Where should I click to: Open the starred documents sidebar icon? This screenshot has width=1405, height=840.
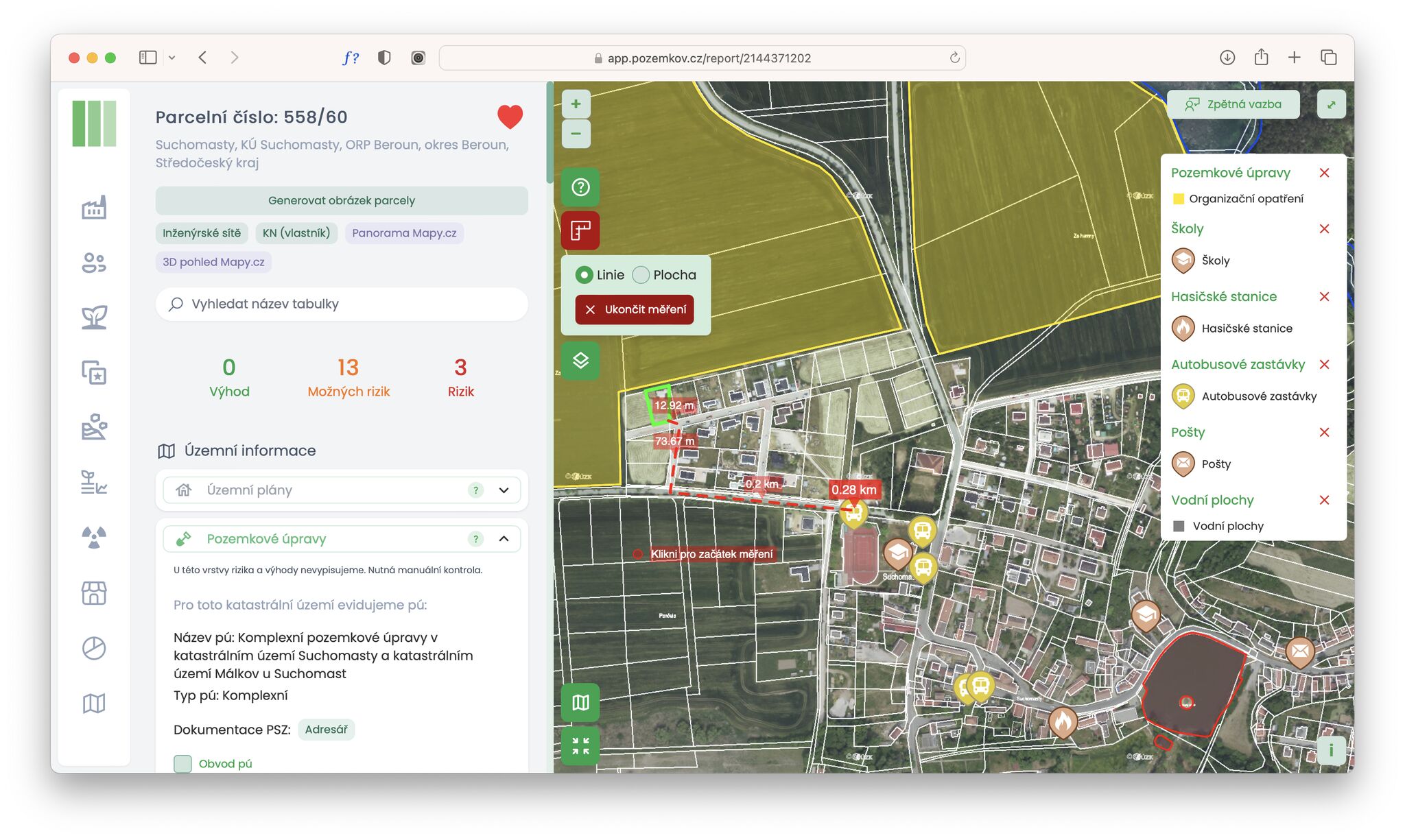tap(94, 372)
